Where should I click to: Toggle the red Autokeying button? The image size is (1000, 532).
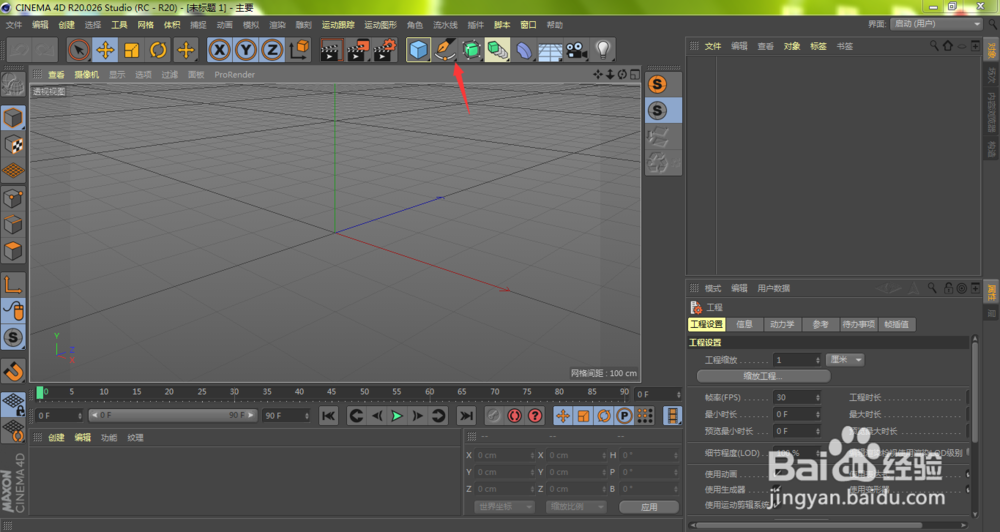point(514,416)
